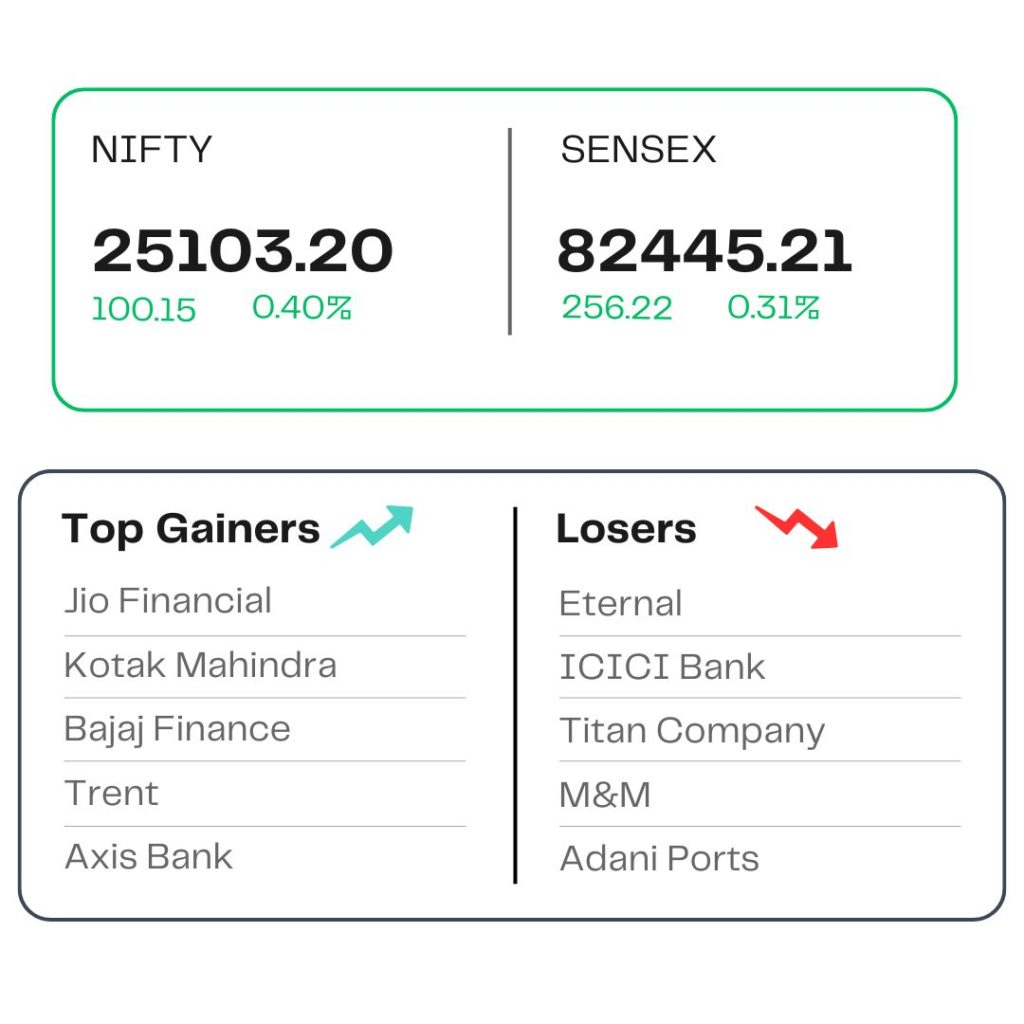Image resolution: width=1024 pixels, height=1024 pixels.
Task: Open Adani Ports loser entry
Action: (660, 858)
